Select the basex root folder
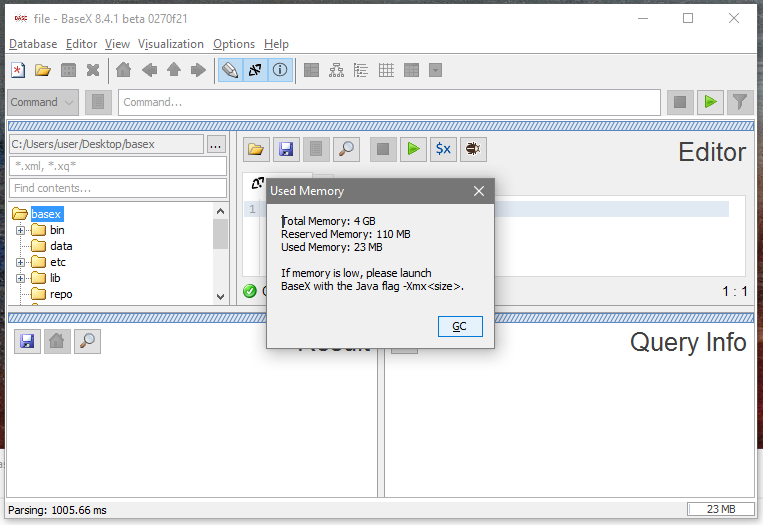 tap(46, 214)
